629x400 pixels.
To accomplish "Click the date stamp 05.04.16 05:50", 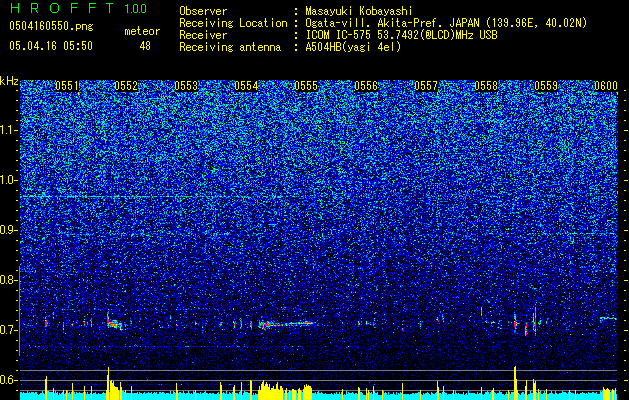I will [51, 46].
